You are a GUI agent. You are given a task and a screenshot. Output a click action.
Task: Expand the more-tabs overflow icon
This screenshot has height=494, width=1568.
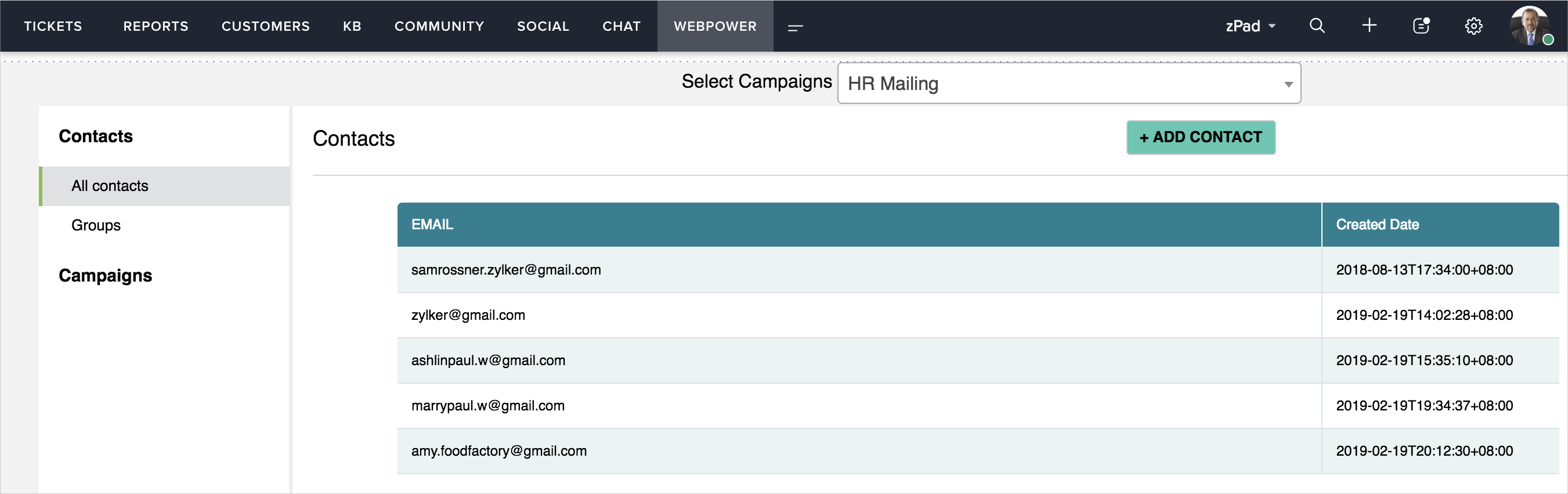[x=795, y=27]
